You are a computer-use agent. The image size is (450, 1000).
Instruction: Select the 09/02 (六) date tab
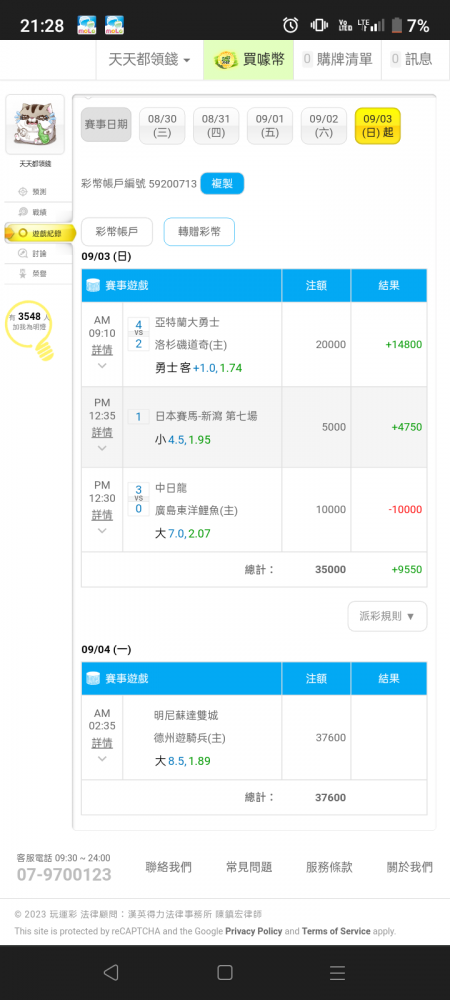click(324, 125)
